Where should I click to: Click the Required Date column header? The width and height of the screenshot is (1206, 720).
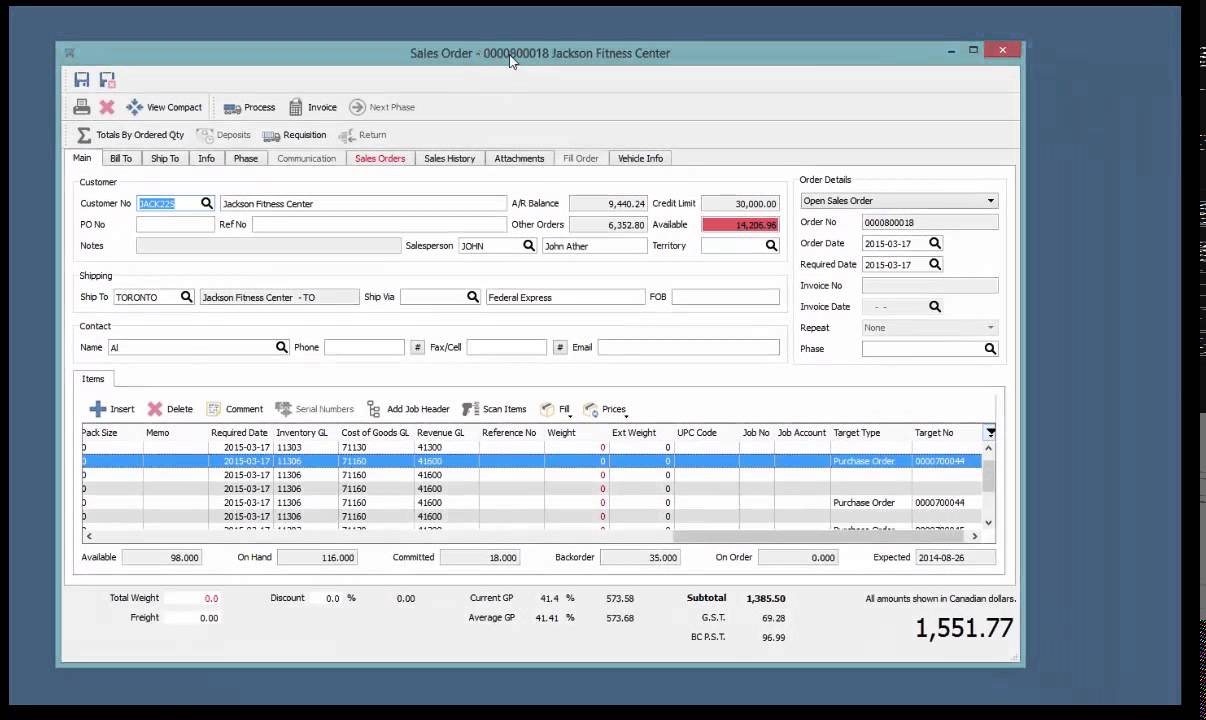239,433
